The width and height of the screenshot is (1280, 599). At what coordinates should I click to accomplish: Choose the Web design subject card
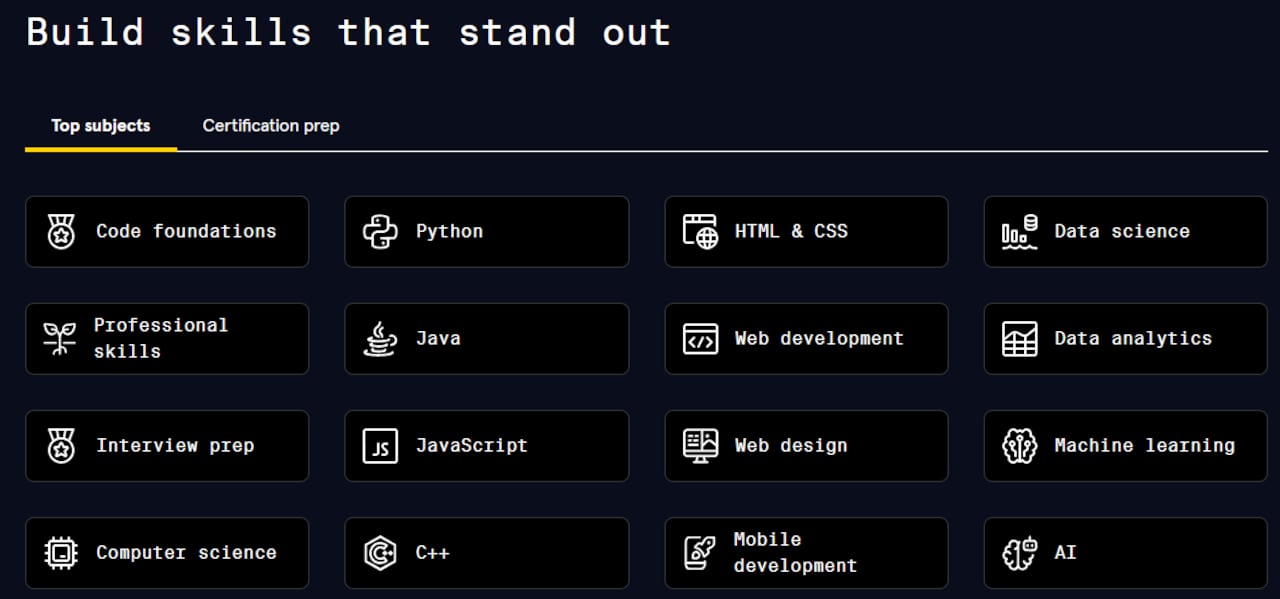[806, 446]
